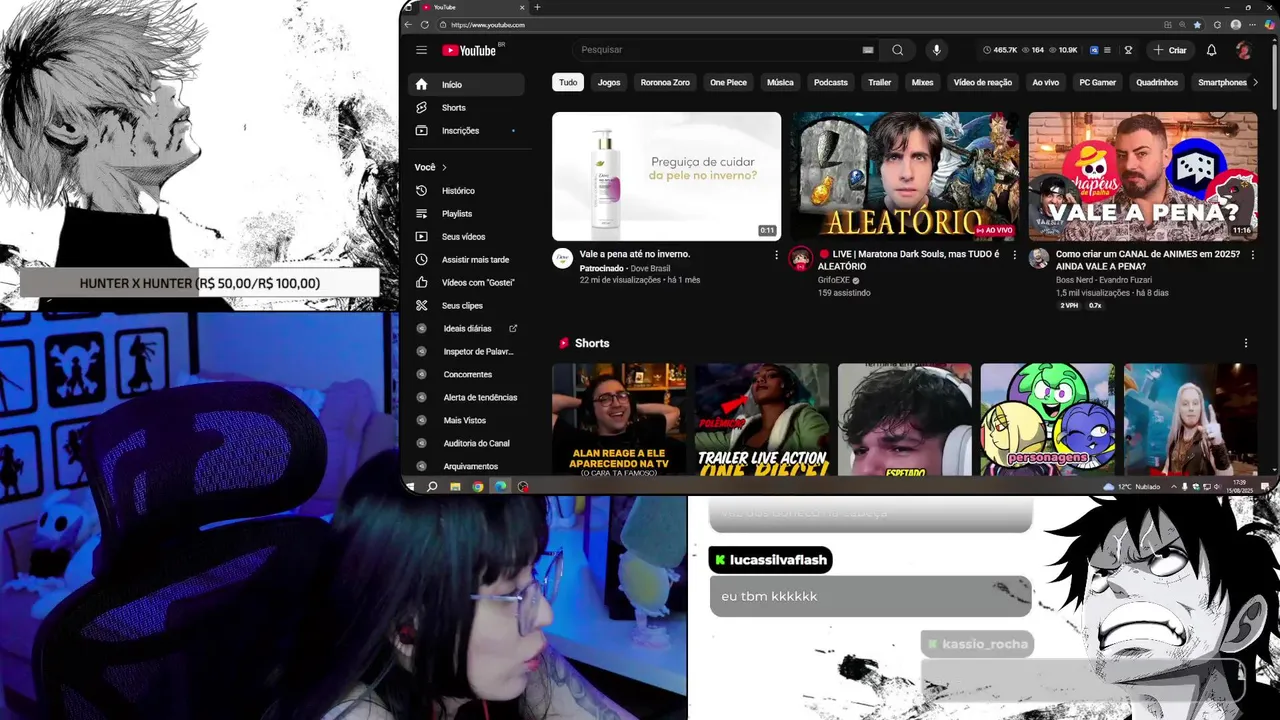Open options menu for Dove ad video
1280x720 pixels.
click(776, 255)
